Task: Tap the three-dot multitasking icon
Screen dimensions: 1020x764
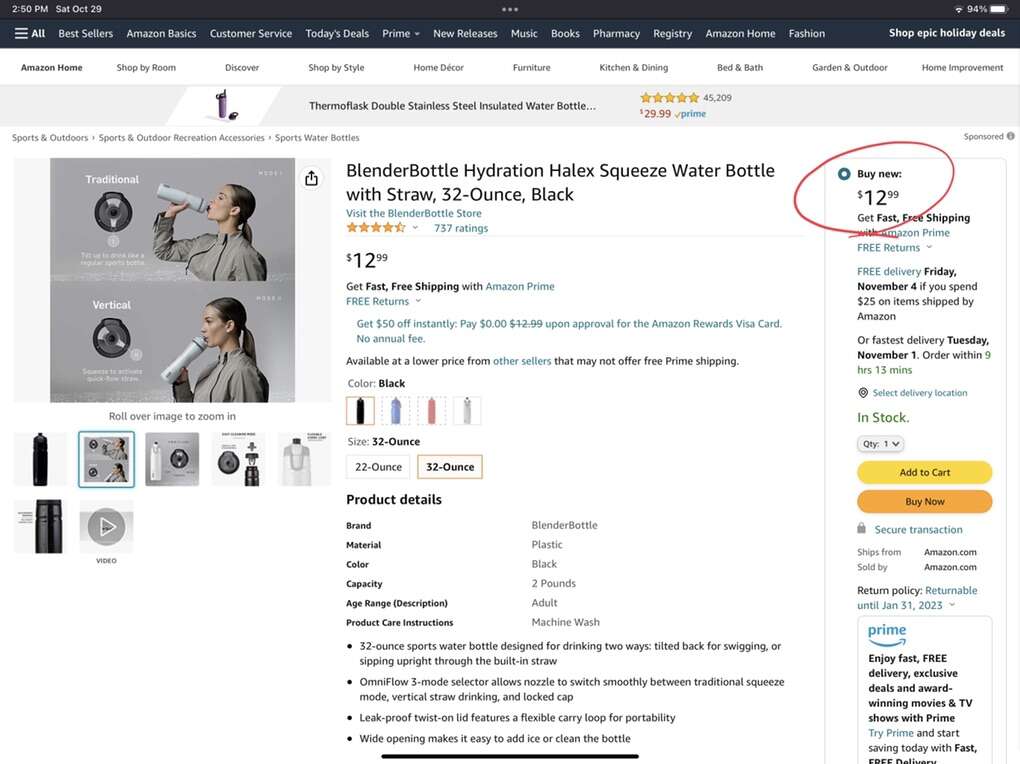Action: pyautogui.click(x=510, y=9)
